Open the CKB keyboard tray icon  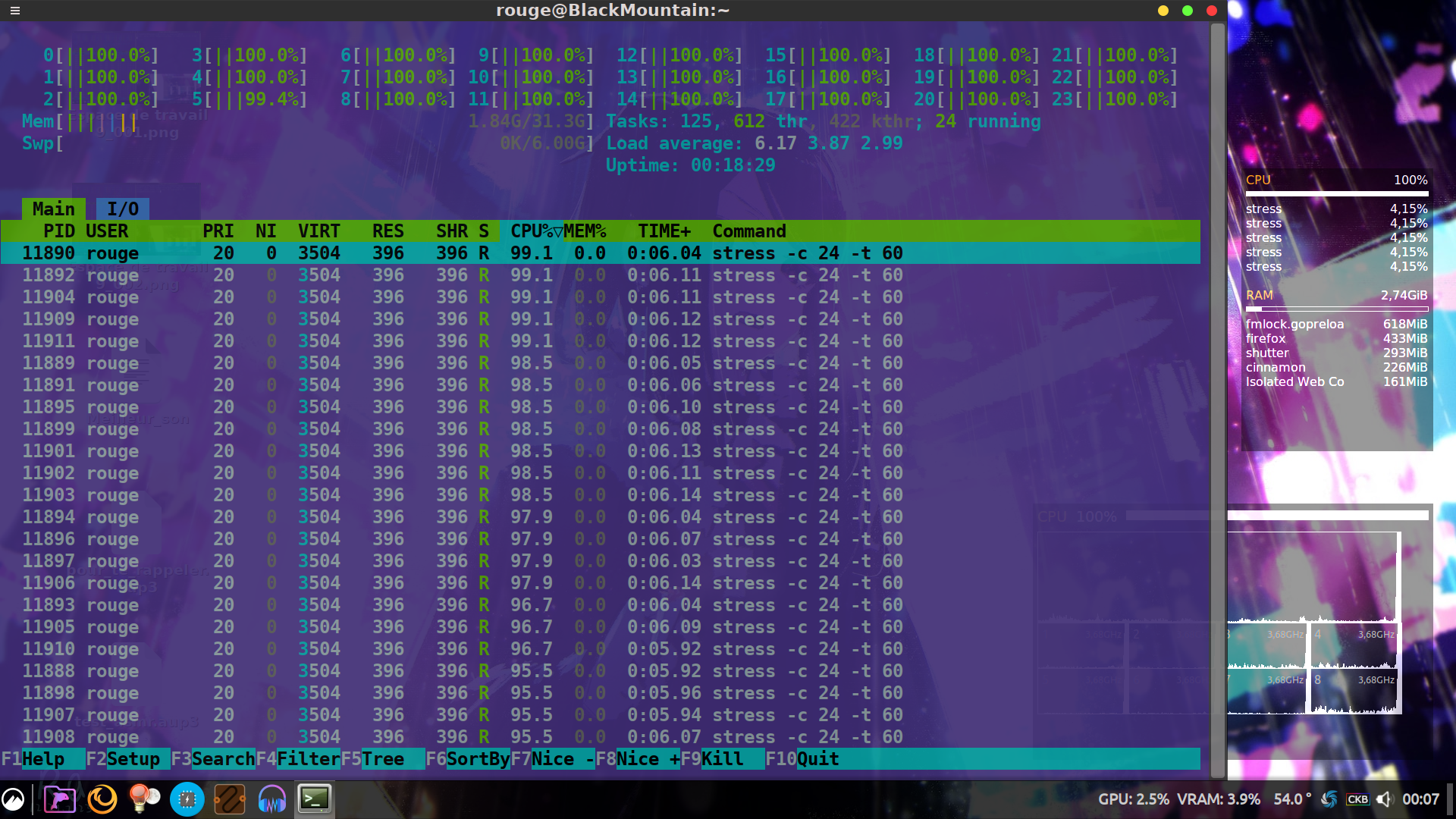pos(1357,799)
